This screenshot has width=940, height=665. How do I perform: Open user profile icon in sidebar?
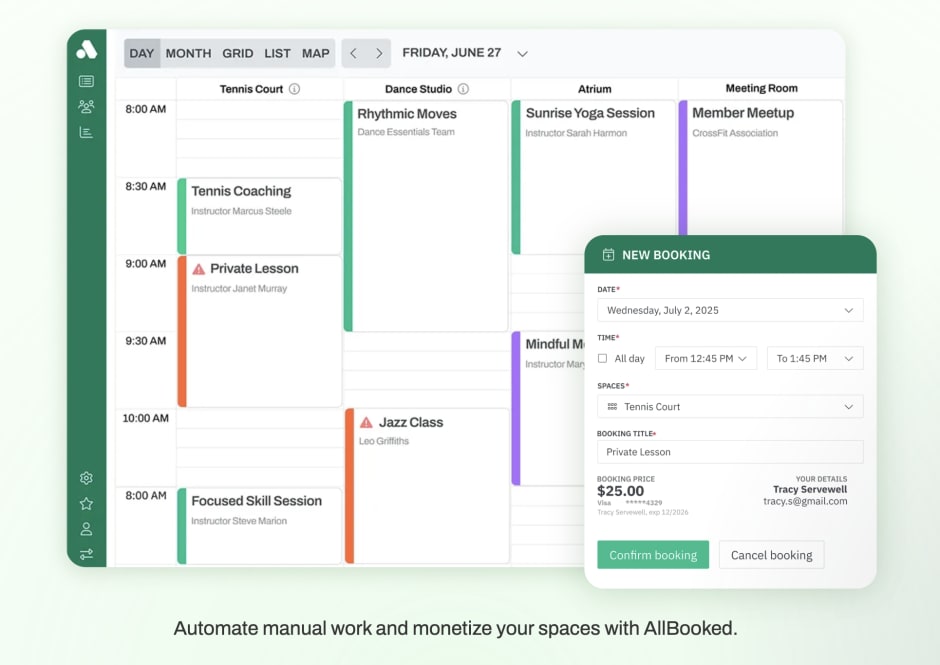tap(86, 529)
